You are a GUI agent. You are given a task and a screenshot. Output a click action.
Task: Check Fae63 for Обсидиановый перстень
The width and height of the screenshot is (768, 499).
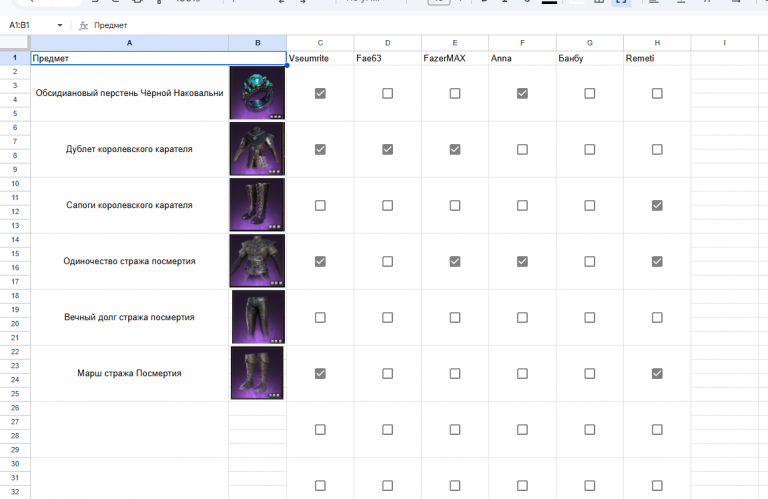(x=387, y=93)
